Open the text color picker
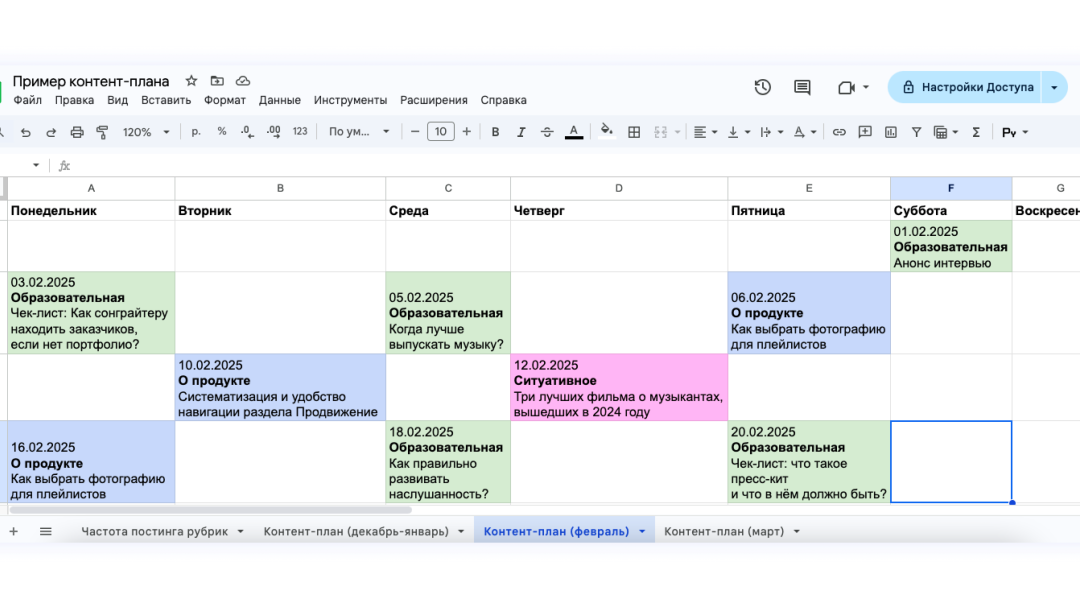The width and height of the screenshot is (1080, 608). click(x=573, y=132)
